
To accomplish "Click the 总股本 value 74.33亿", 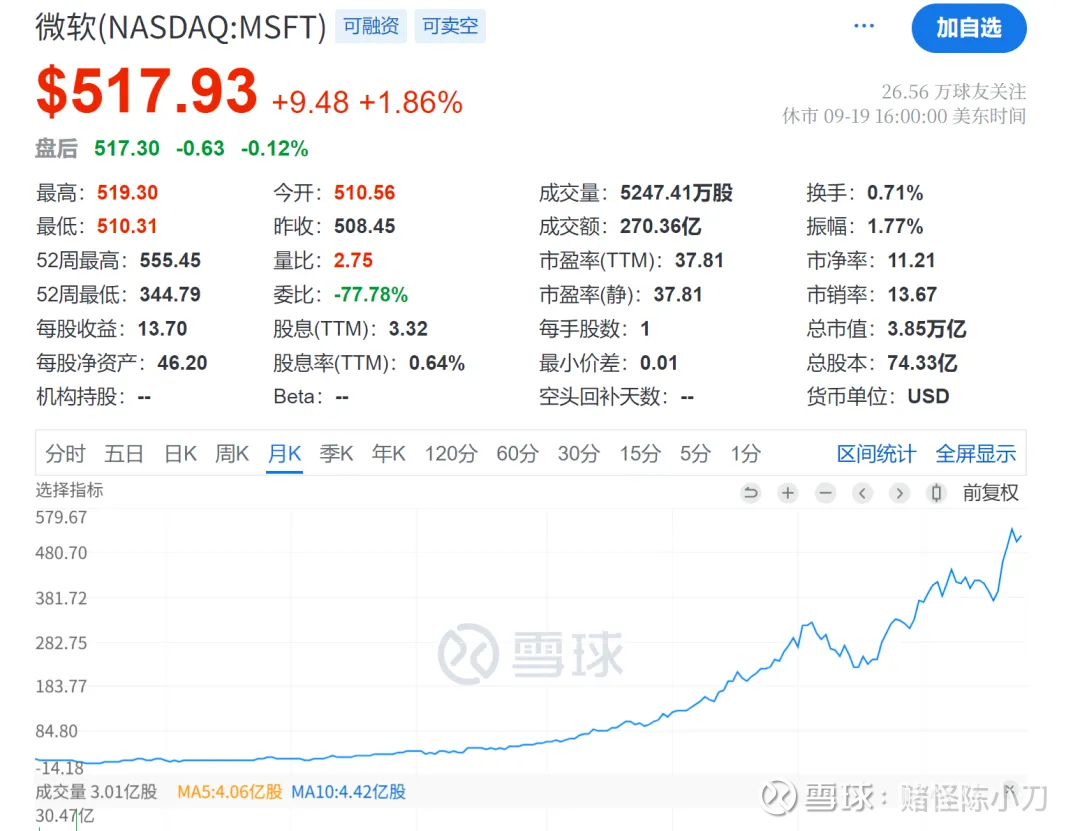I will pyautogui.click(x=922, y=362).
